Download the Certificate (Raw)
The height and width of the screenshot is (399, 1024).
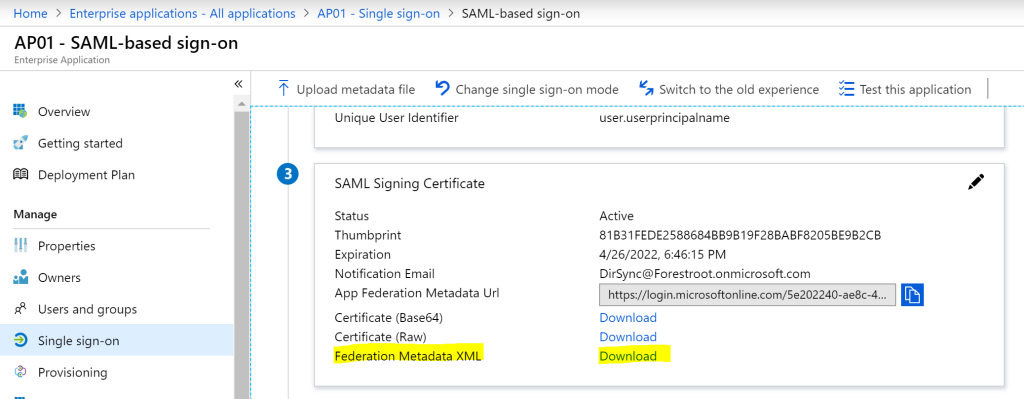(628, 337)
